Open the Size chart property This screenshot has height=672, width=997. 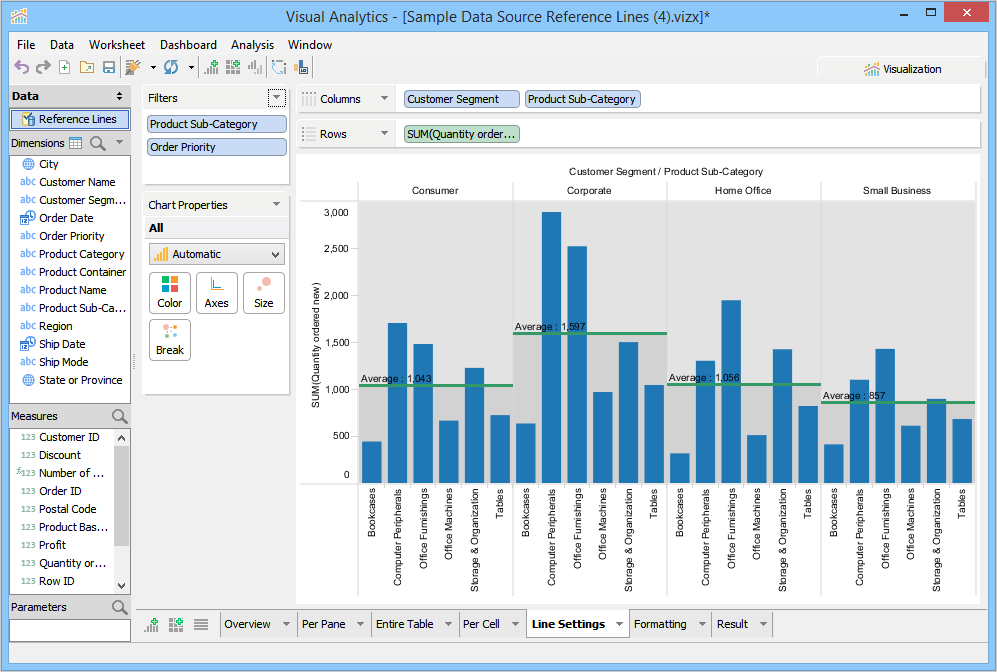tap(263, 292)
